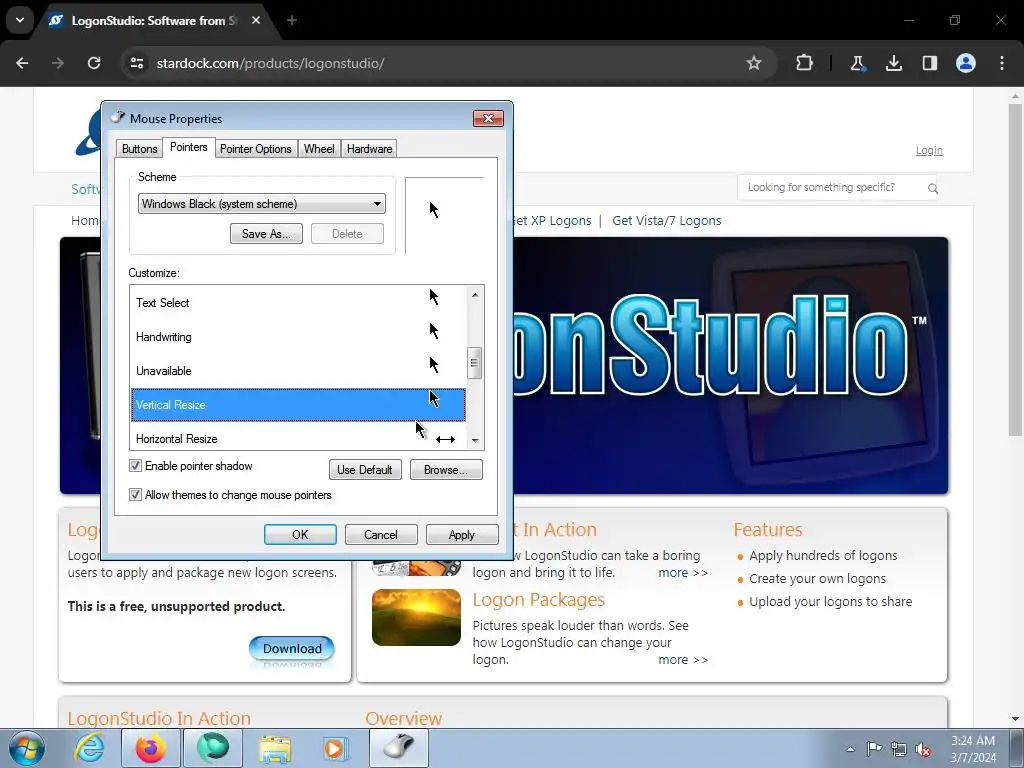Click the muted volume tray icon

coord(923,749)
